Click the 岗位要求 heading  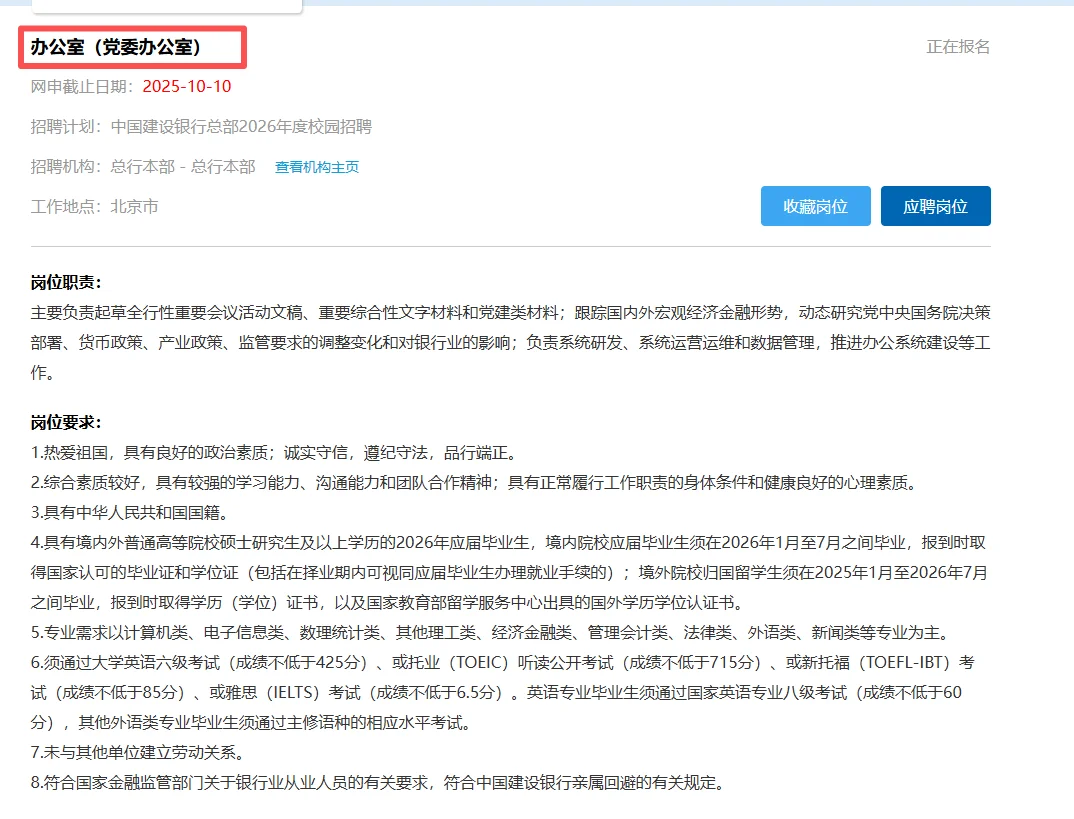66,423
